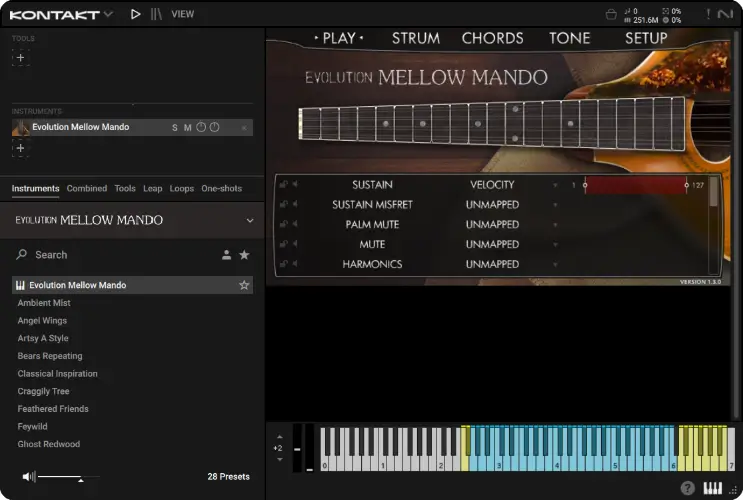743x500 pixels.
Task: Toggle the on-screen keyboard icon
Action: (713, 489)
